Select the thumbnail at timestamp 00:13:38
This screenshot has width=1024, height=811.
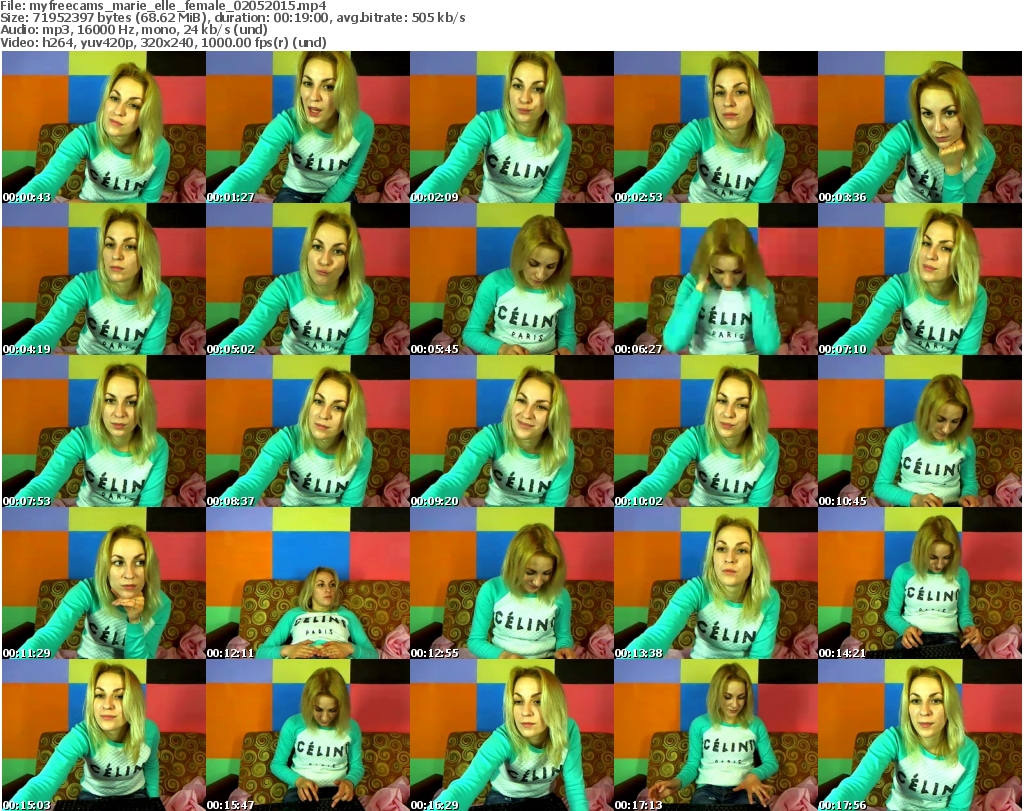pyautogui.click(x=716, y=583)
